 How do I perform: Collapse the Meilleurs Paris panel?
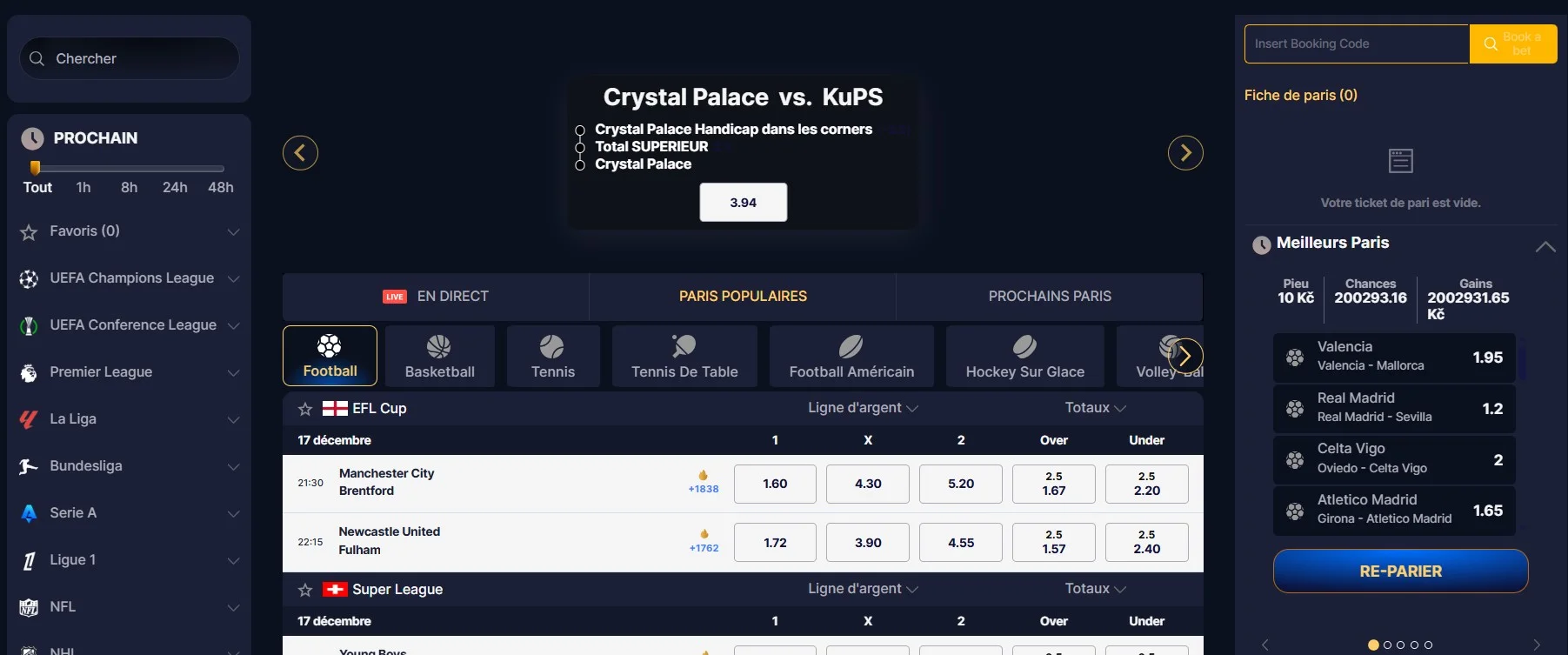click(x=1545, y=246)
